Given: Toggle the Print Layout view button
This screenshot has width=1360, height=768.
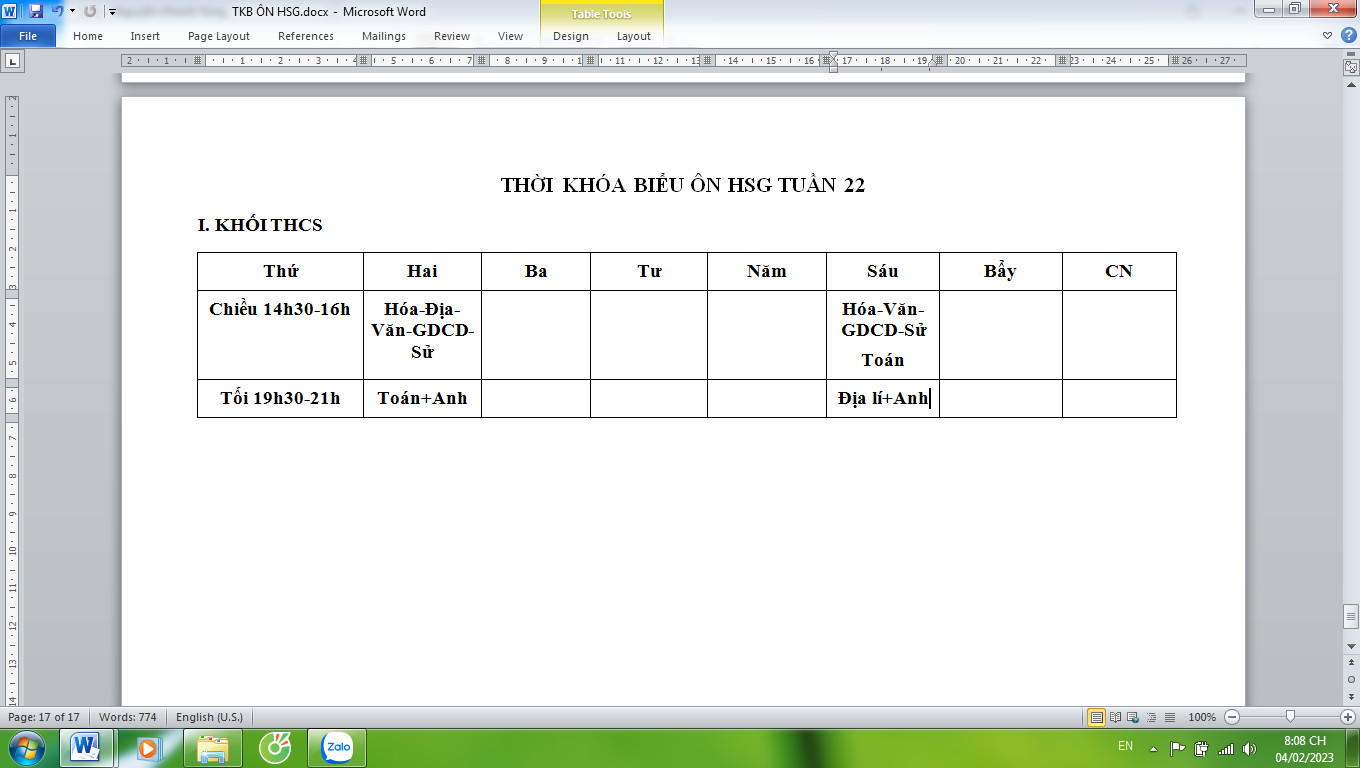Looking at the screenshot, I should (1097, 717).
